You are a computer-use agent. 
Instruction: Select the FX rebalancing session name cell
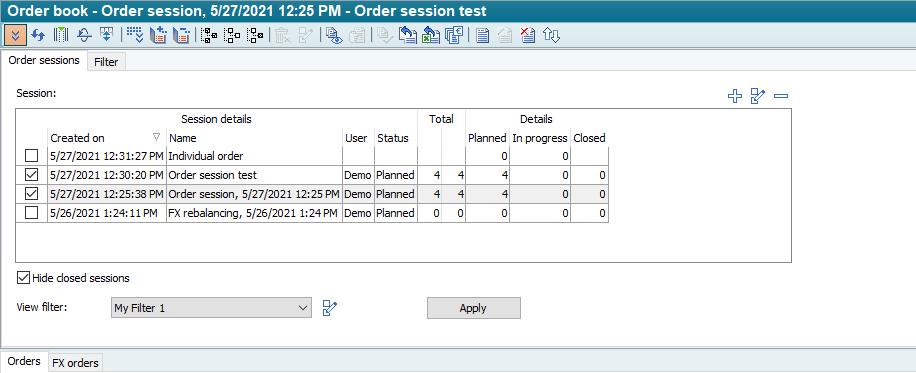pos(254,213)
